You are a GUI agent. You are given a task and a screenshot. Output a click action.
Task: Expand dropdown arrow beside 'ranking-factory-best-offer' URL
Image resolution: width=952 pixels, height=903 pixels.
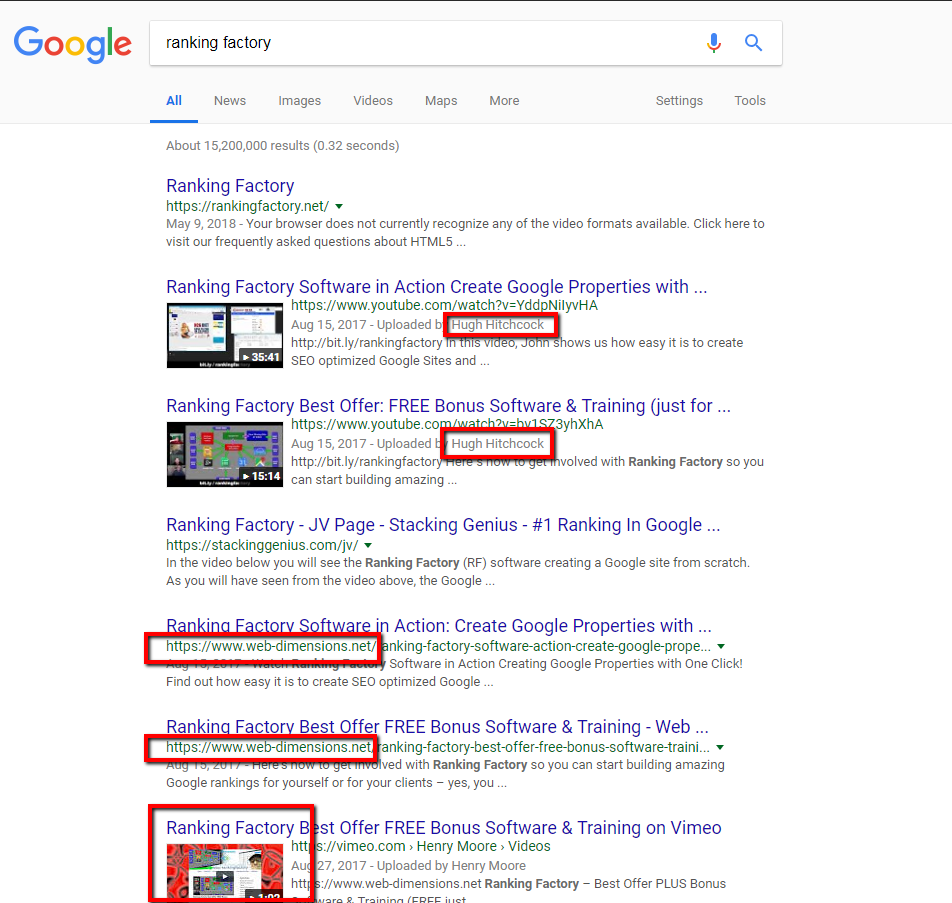pos(720,748)
